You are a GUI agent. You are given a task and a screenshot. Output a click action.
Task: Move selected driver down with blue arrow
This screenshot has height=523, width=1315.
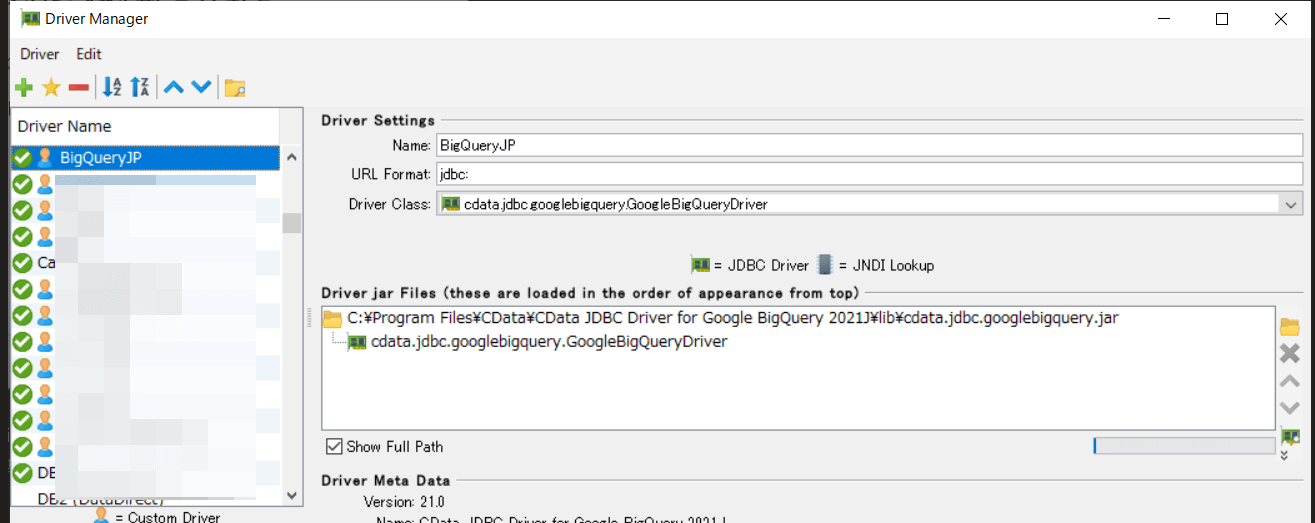pyautogui.click(x=201, y=88)
